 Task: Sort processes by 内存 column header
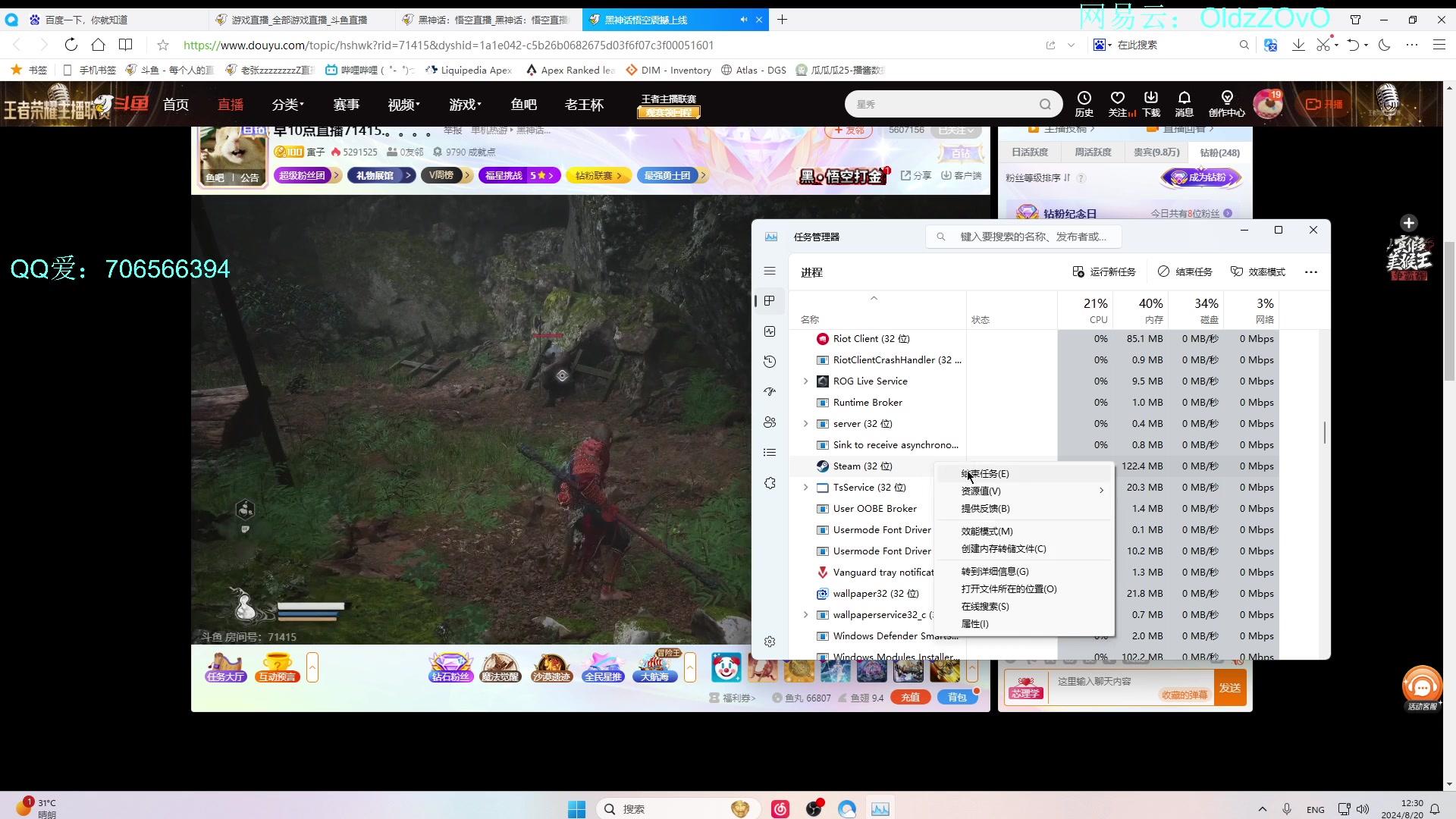coord(1141,310)
